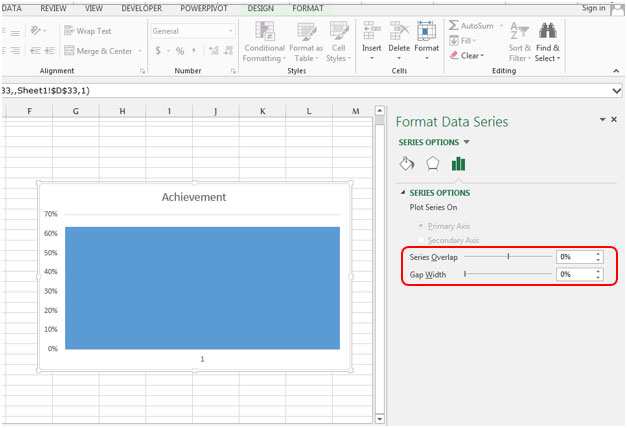Click the Decrease Decimal icon
627x428 pixels.
(x=228, y=50)
